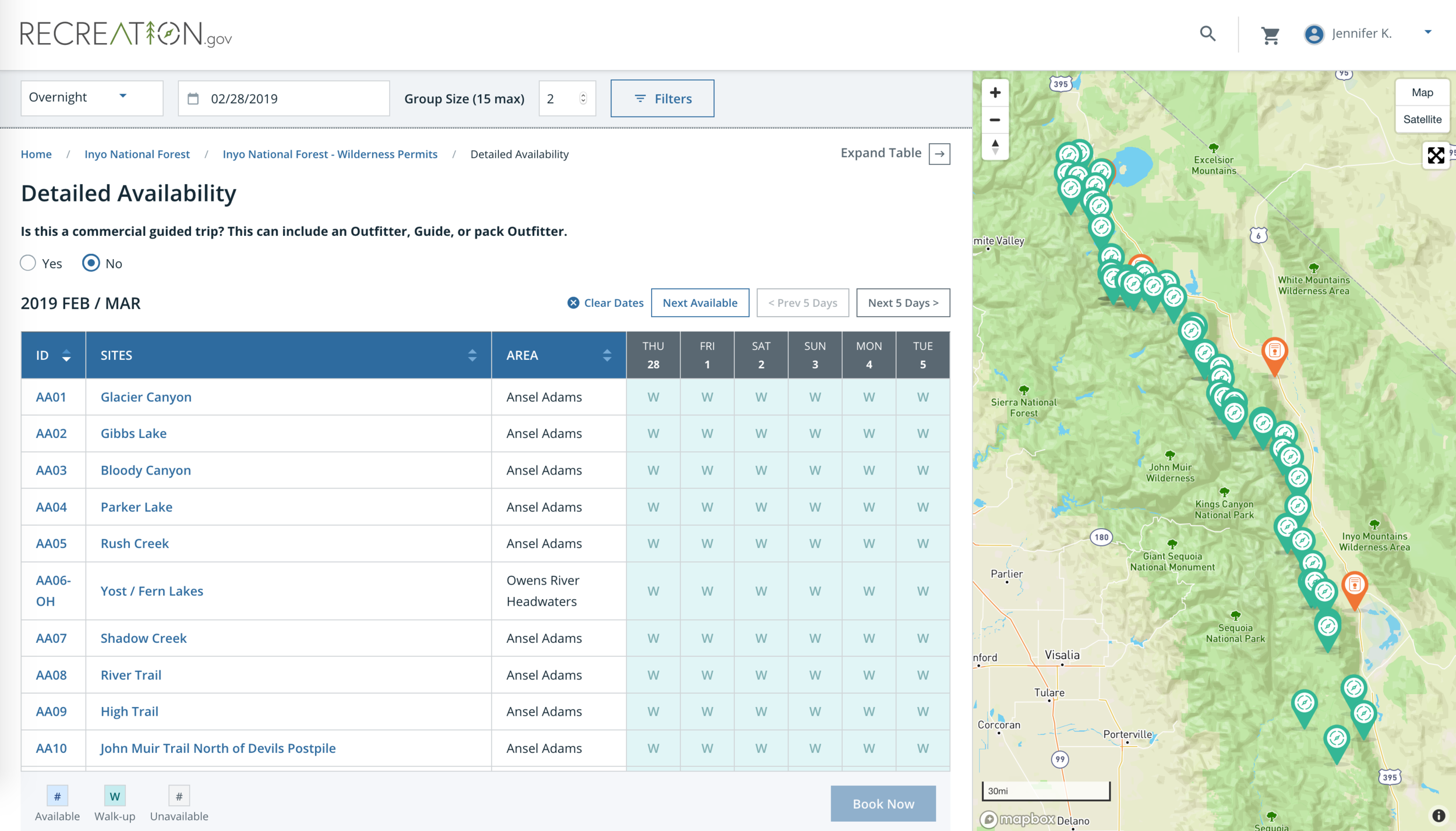This screenshot has height=831, width=1456.
Task: Zoom out on the map
Action: click(x=995, y=120)
